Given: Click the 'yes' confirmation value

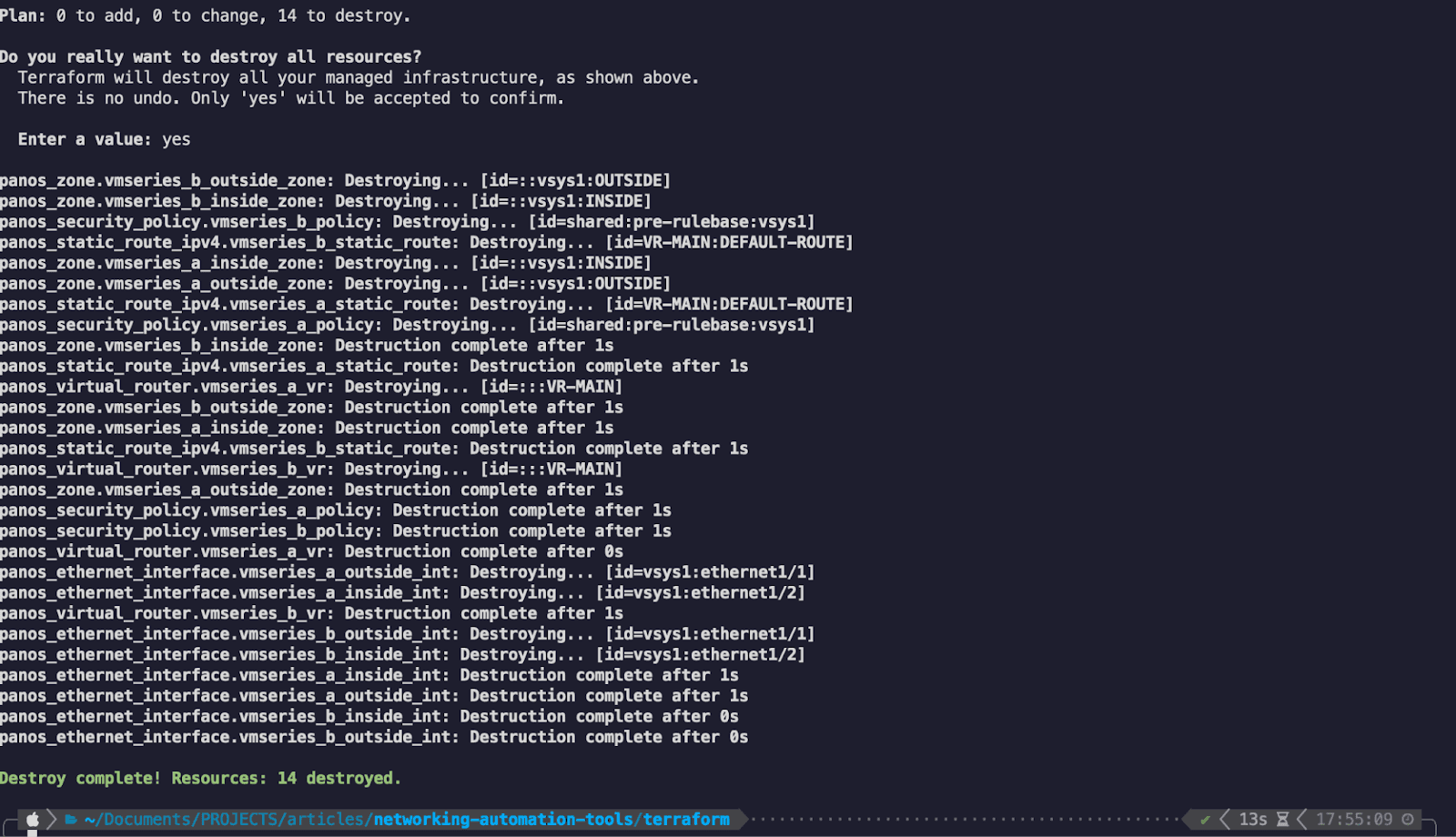Looking at the screenshot, I should 178,138.
